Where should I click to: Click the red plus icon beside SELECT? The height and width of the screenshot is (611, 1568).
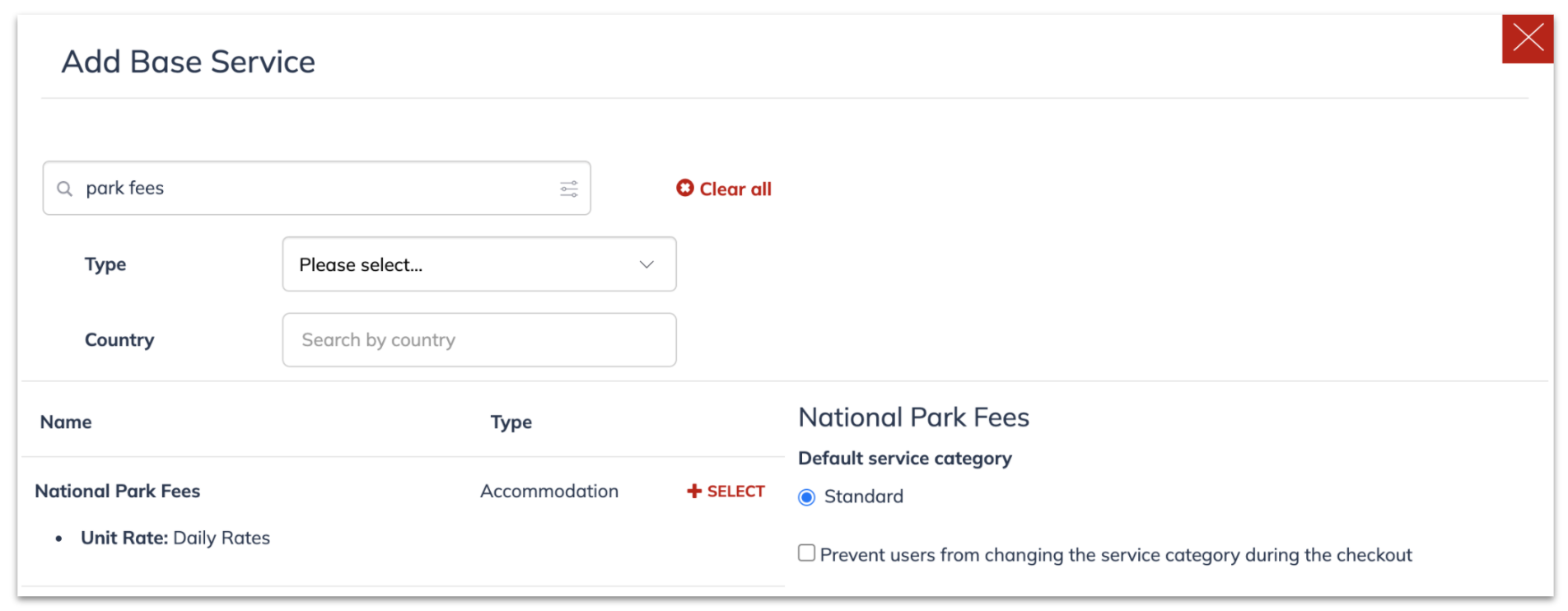[x=694, y=491]
